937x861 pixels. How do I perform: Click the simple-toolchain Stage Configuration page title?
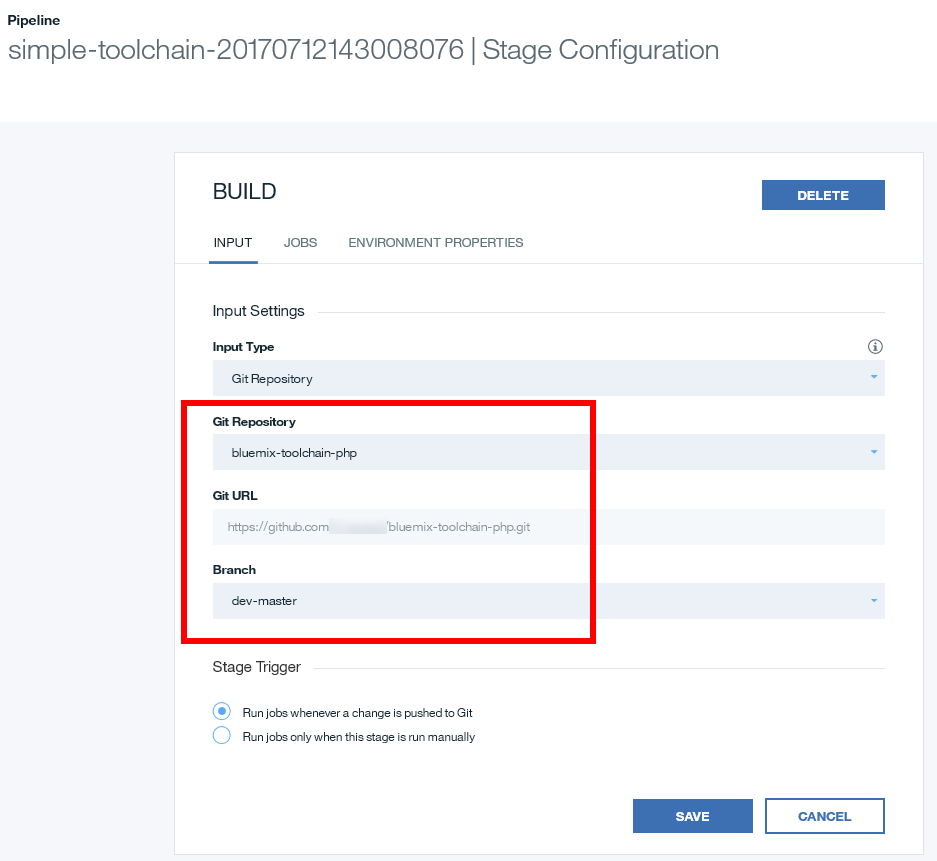(363, 50)
